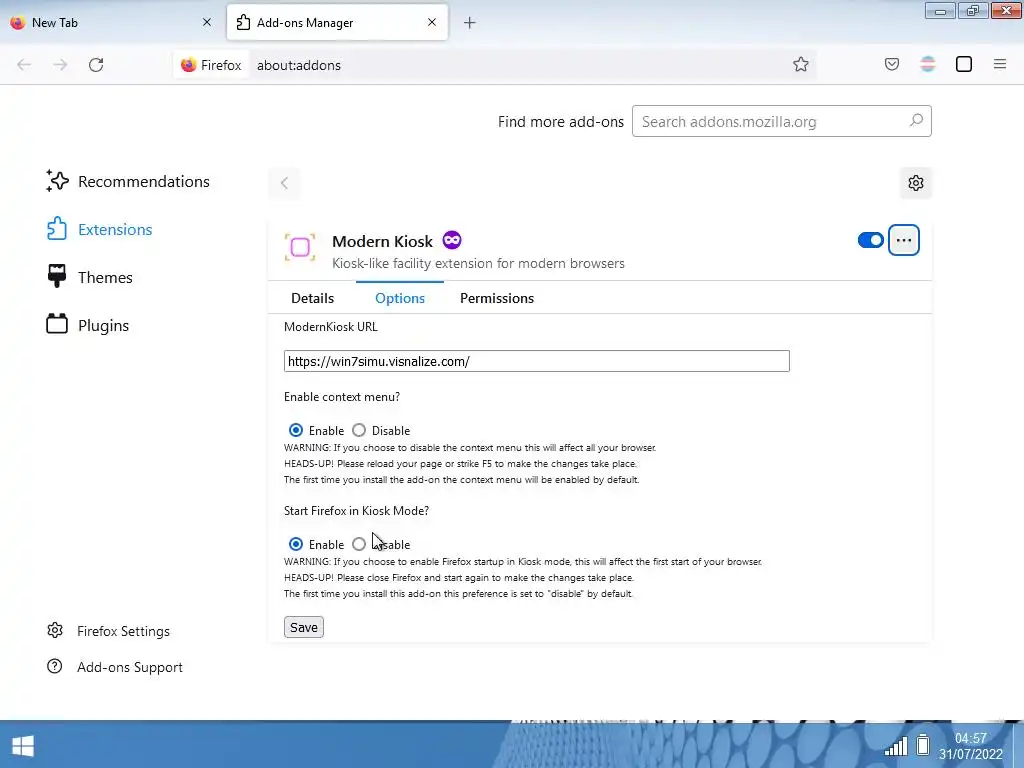The width and height of the screenshot is (1024, 768).
Task: Click the Themes paintbrush icon
Action: click(x=57, y=276)
